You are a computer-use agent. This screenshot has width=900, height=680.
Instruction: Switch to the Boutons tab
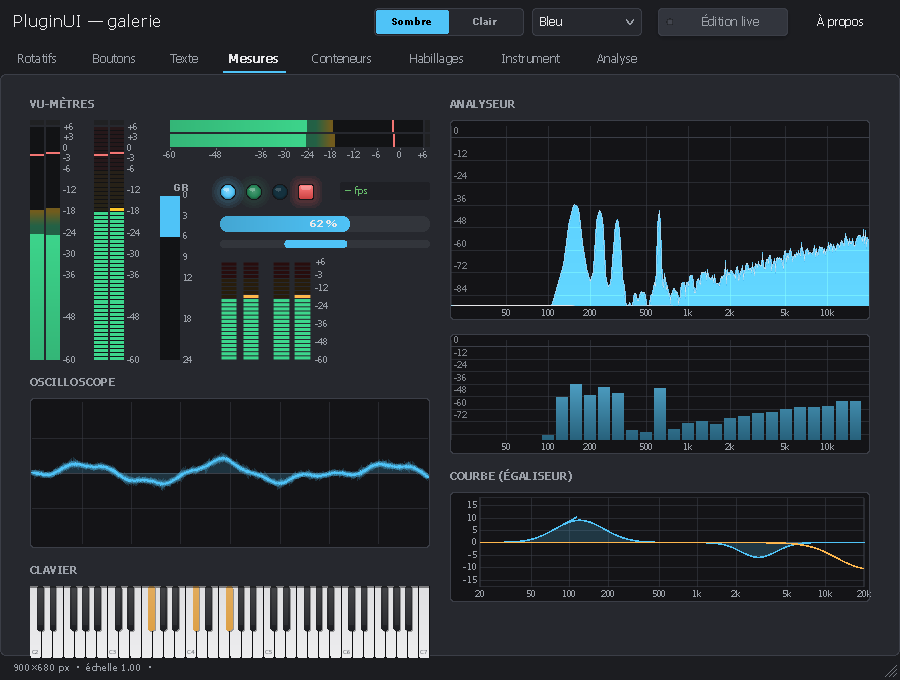pos(114,59)
